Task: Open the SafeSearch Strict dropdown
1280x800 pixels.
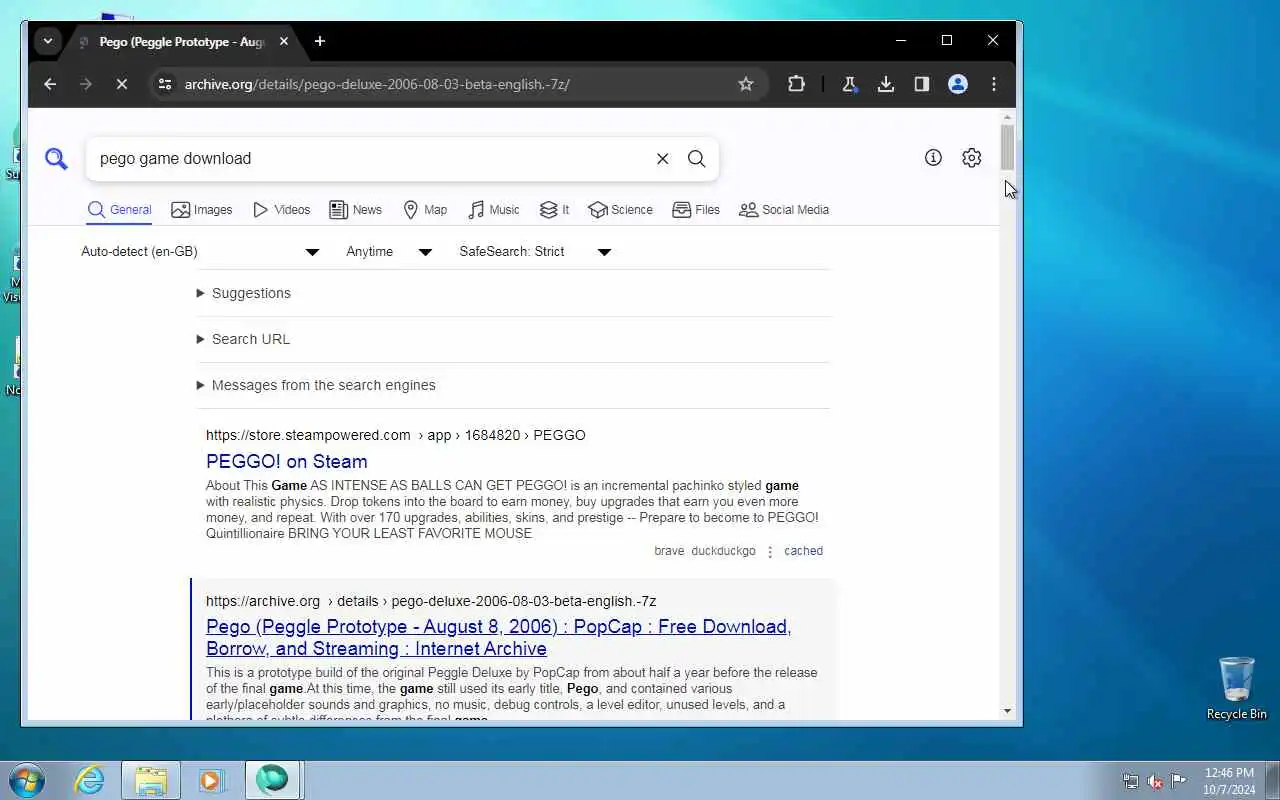Action: tap(535, 252)
